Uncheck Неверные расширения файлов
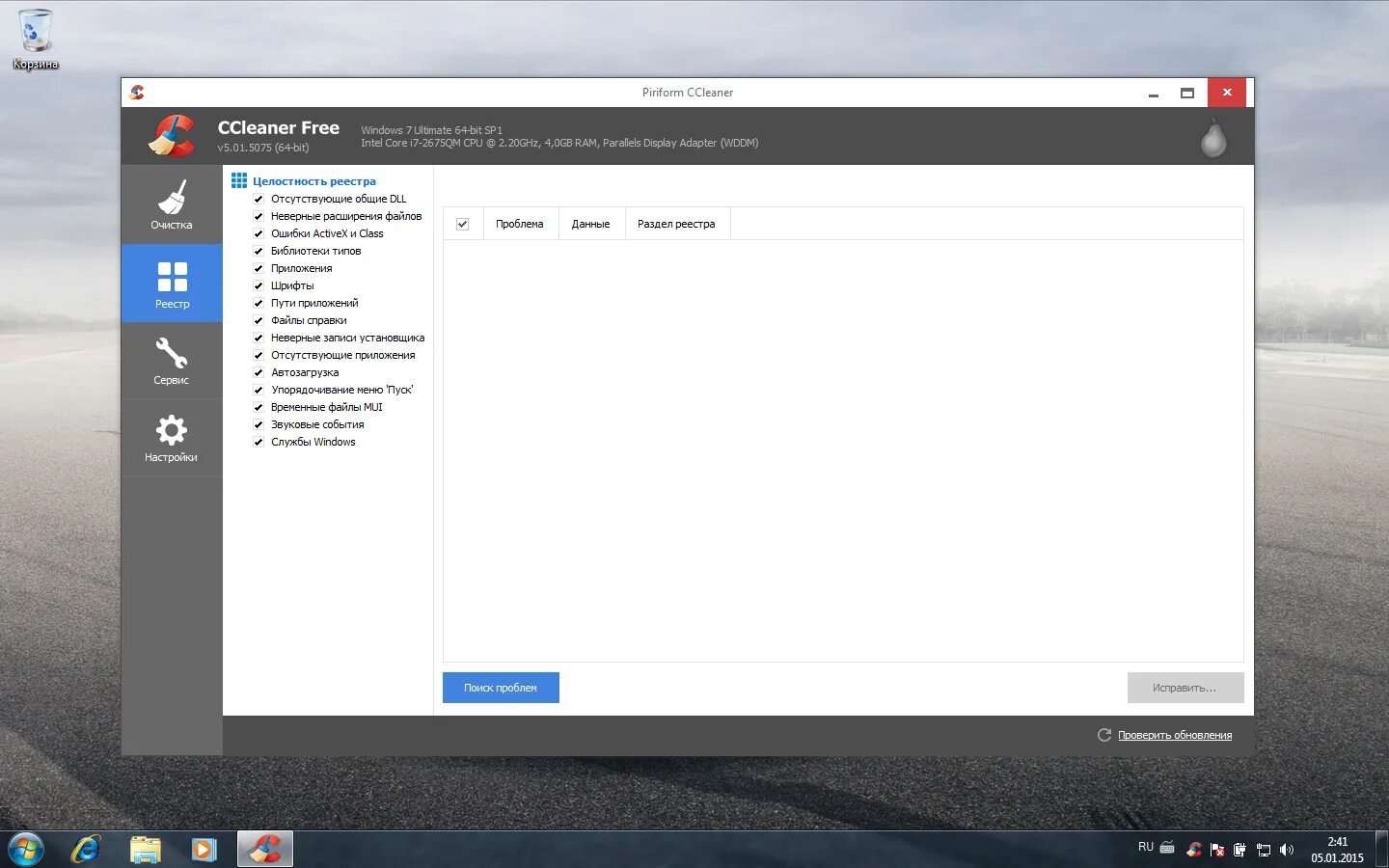 point(259,216)
